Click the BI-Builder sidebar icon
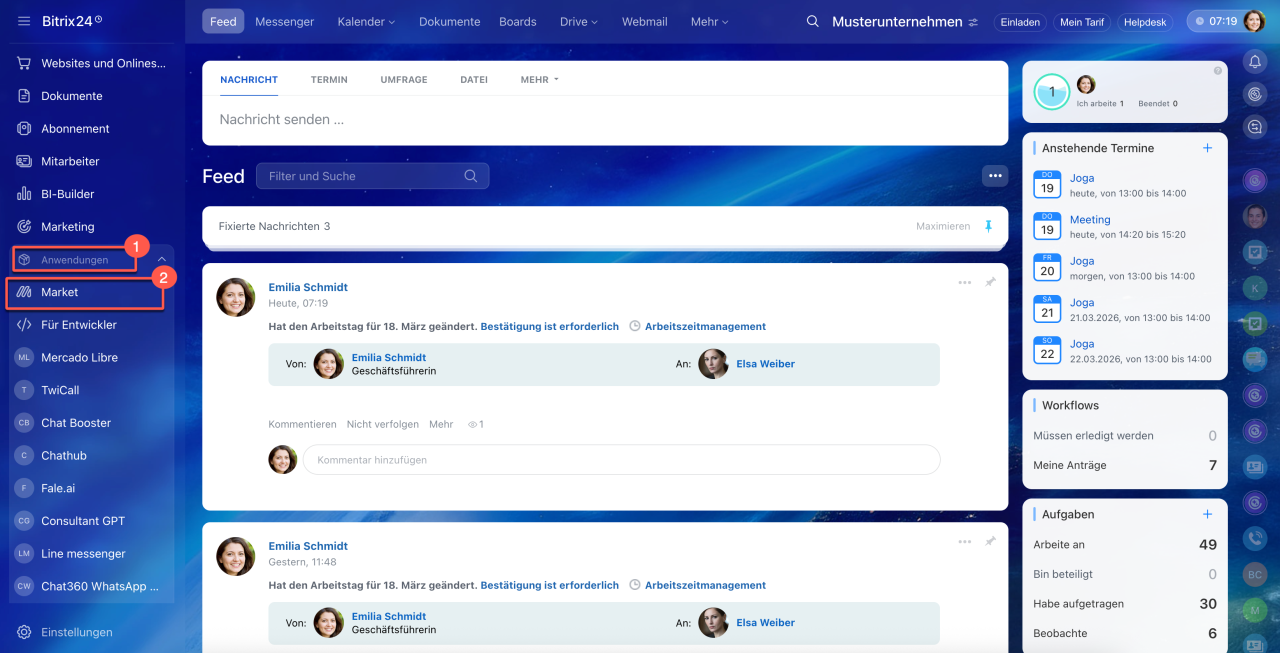Viewport: 1280px width, 653px height. pyautogui.click(x=24, y=194)
